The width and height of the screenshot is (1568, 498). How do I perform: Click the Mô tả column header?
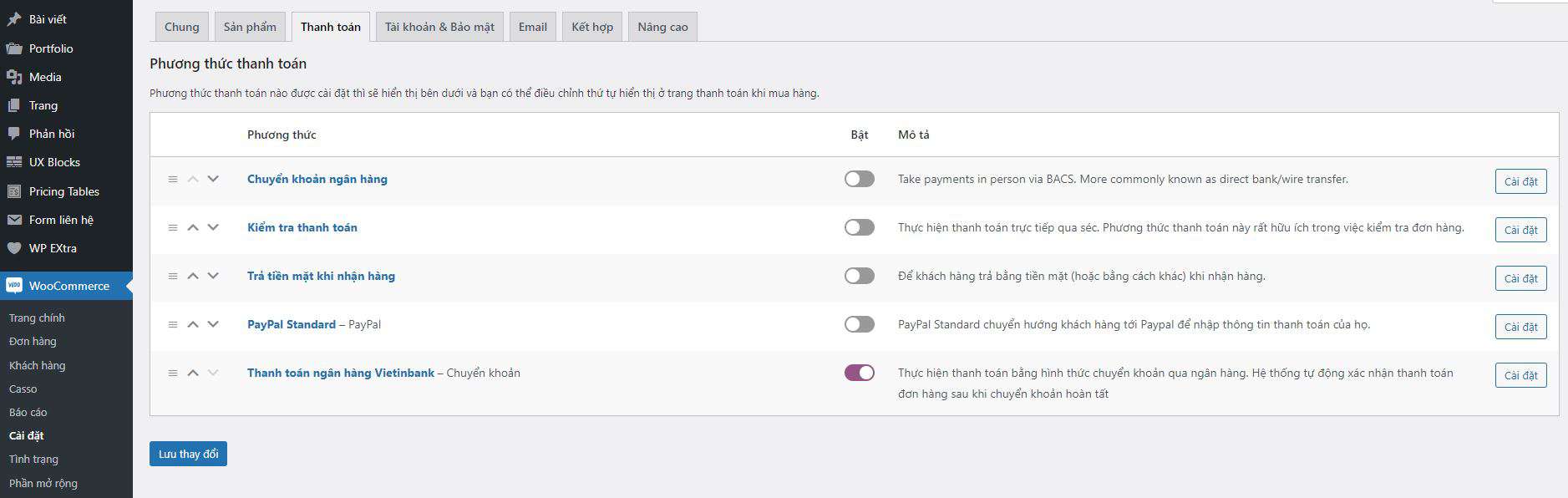(913, 135)
